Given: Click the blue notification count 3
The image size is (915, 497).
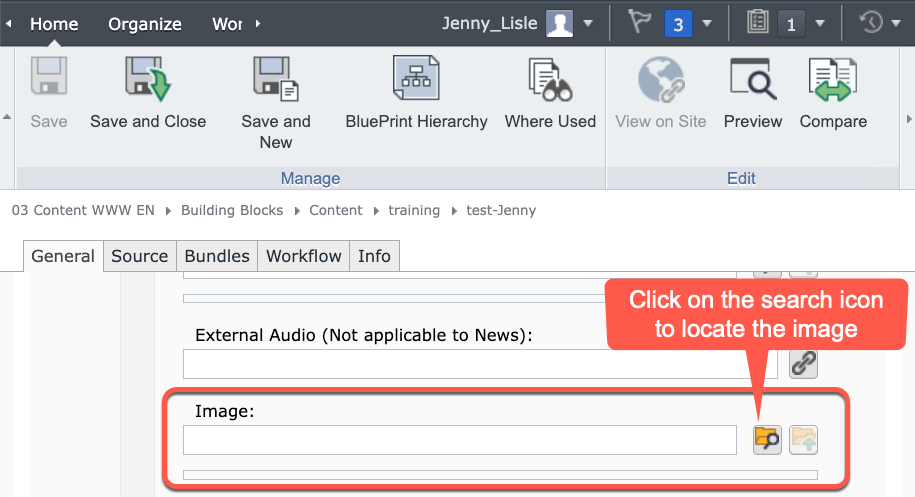Looking at the screenshot, I should point(678,24).
